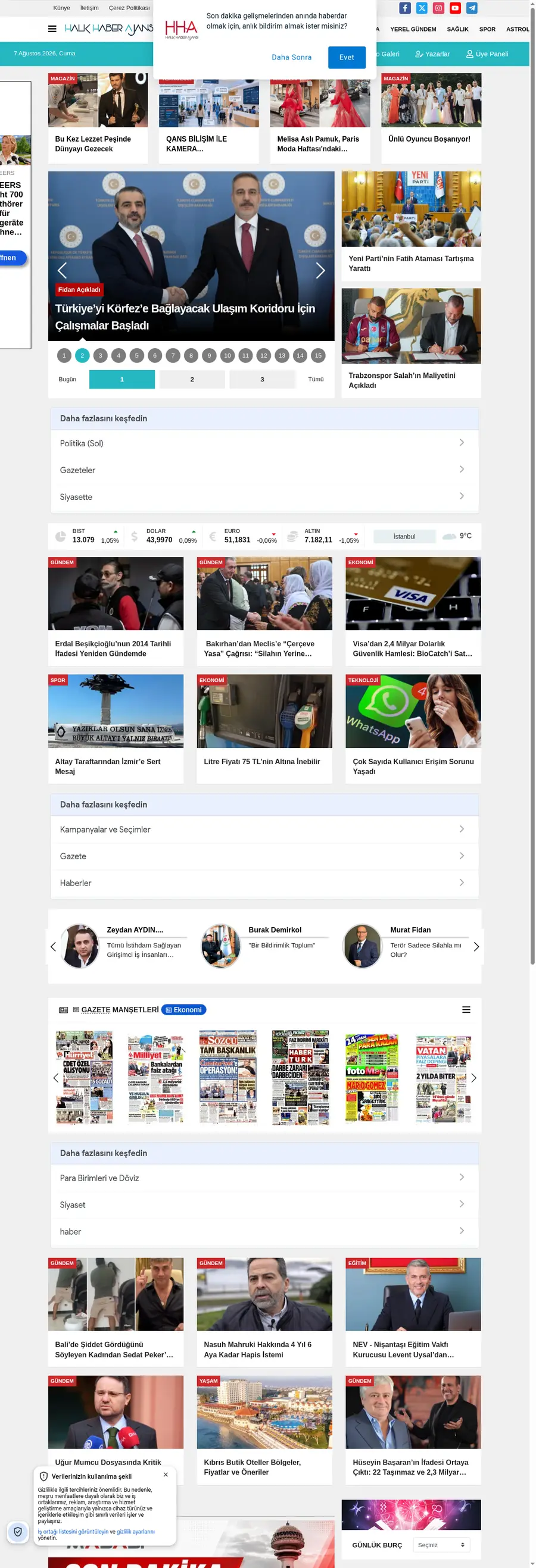Select slider page dot number 12
Viewport: 536px width, 1568px height.
click(264, 355)
